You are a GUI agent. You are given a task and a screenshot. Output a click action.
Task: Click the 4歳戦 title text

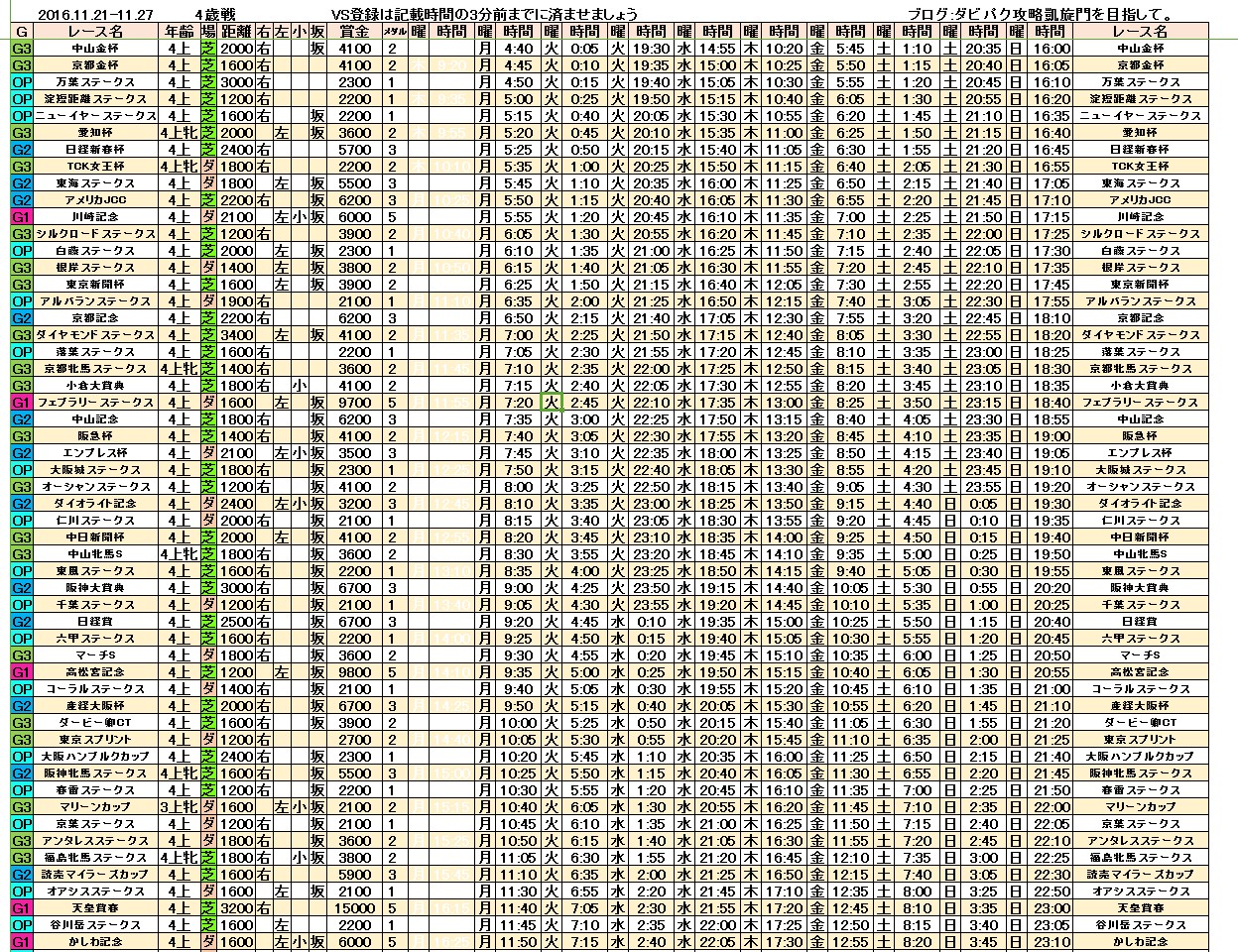point(216,14)
